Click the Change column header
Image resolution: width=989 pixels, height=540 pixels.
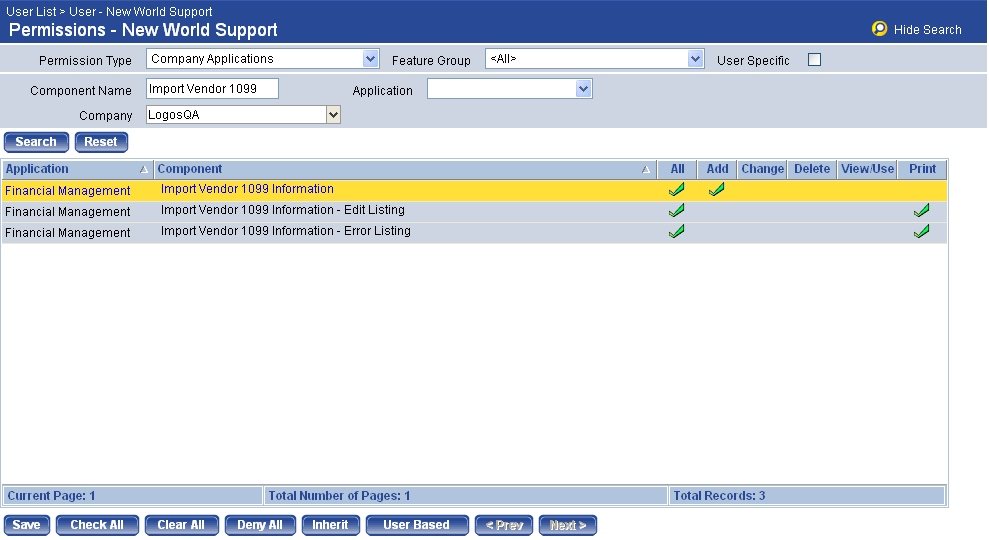(x=762, y=169)
